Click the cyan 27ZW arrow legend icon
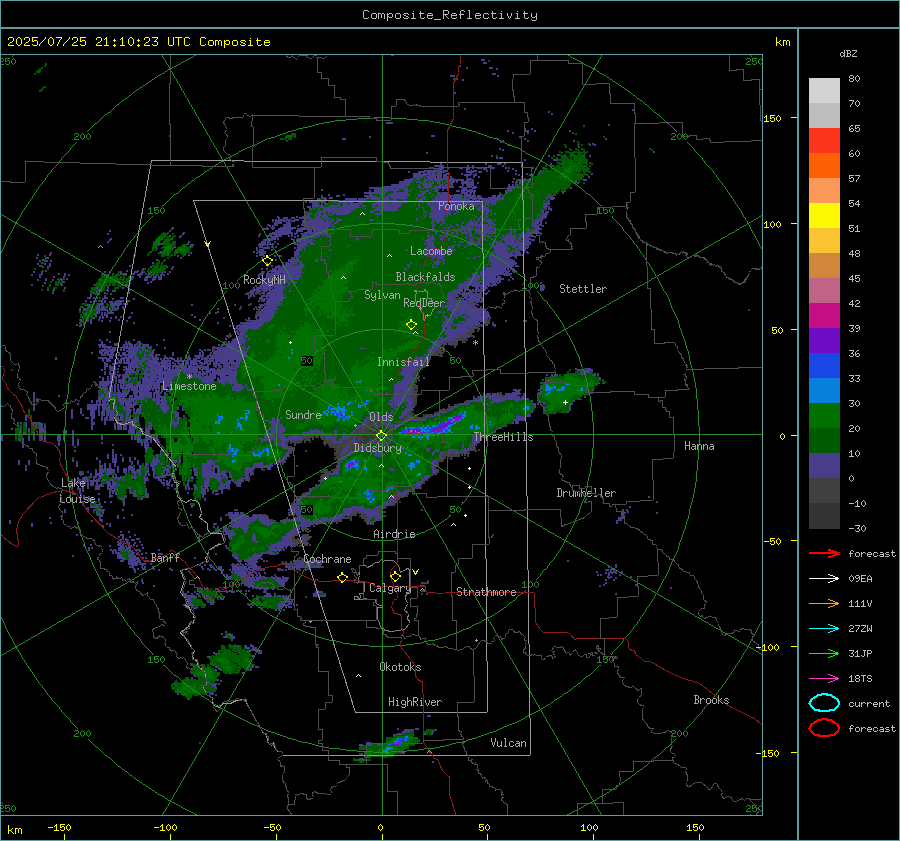Viewport: 900px width, 841px height. [824, 629]
